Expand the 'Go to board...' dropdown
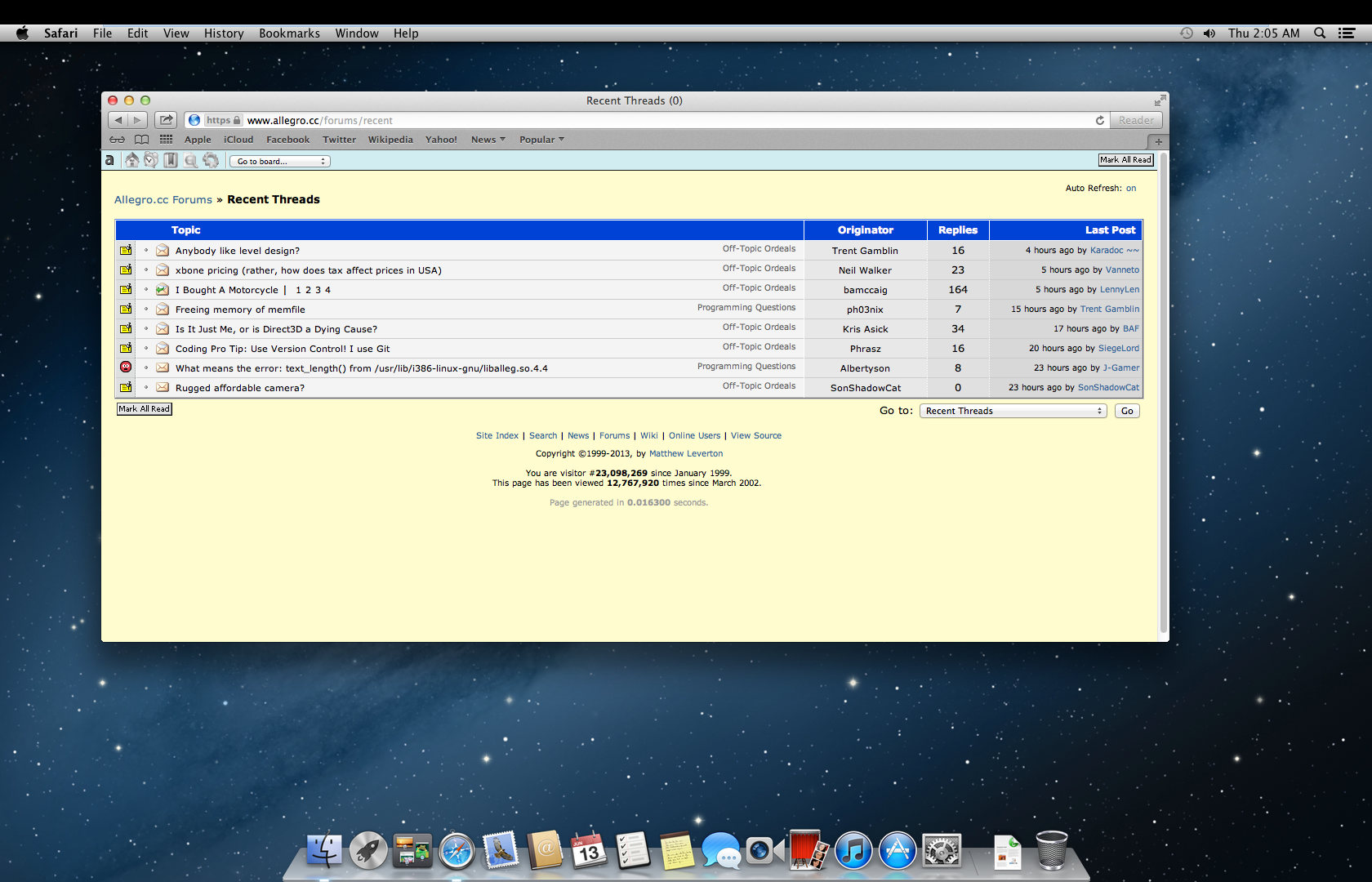Screen dimensions: 1372x882 (x=280, y=162)
